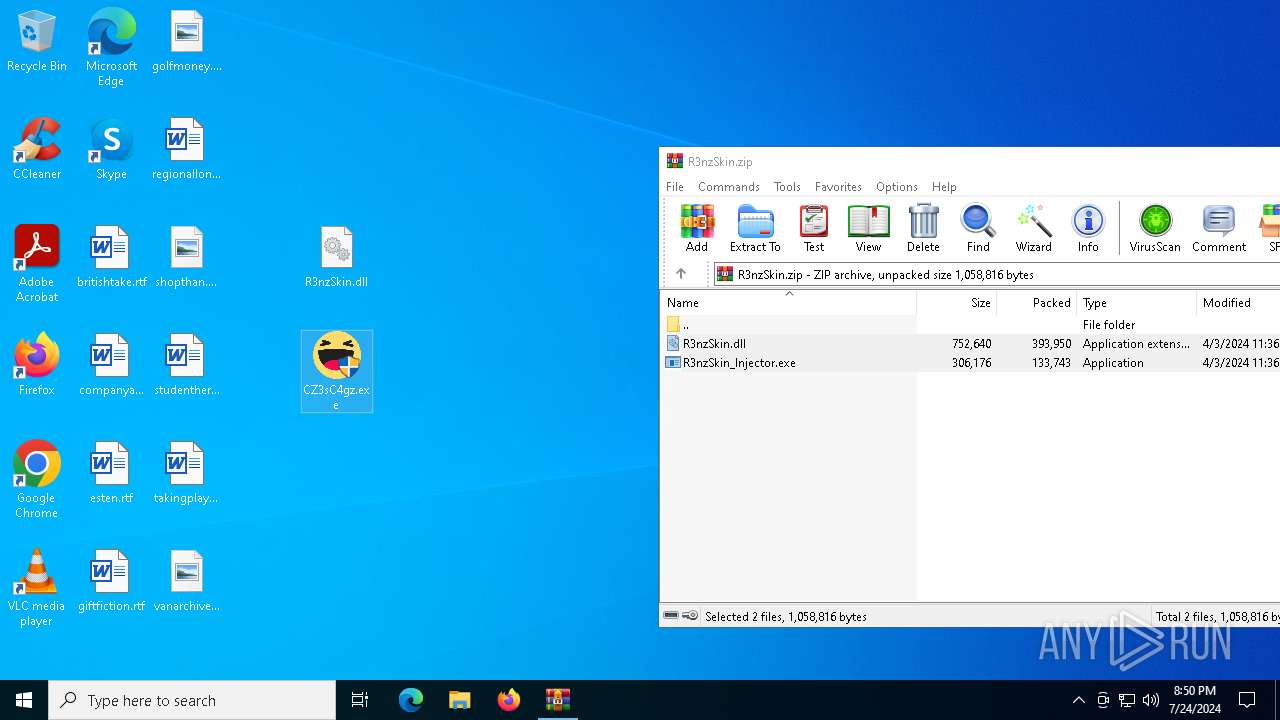Click the Find toolbar icon
The height and width of the screenshot is (720, 1280).
click(x=978, y=228)
